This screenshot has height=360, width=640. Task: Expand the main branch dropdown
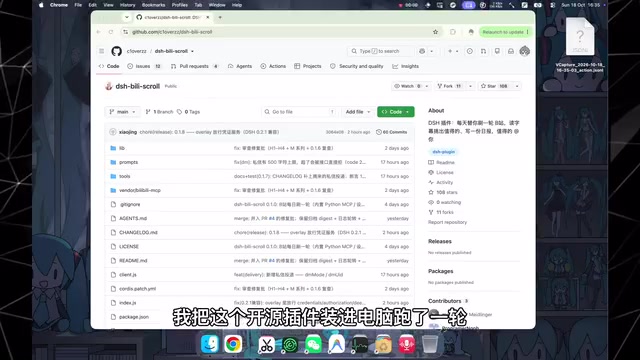122,112
